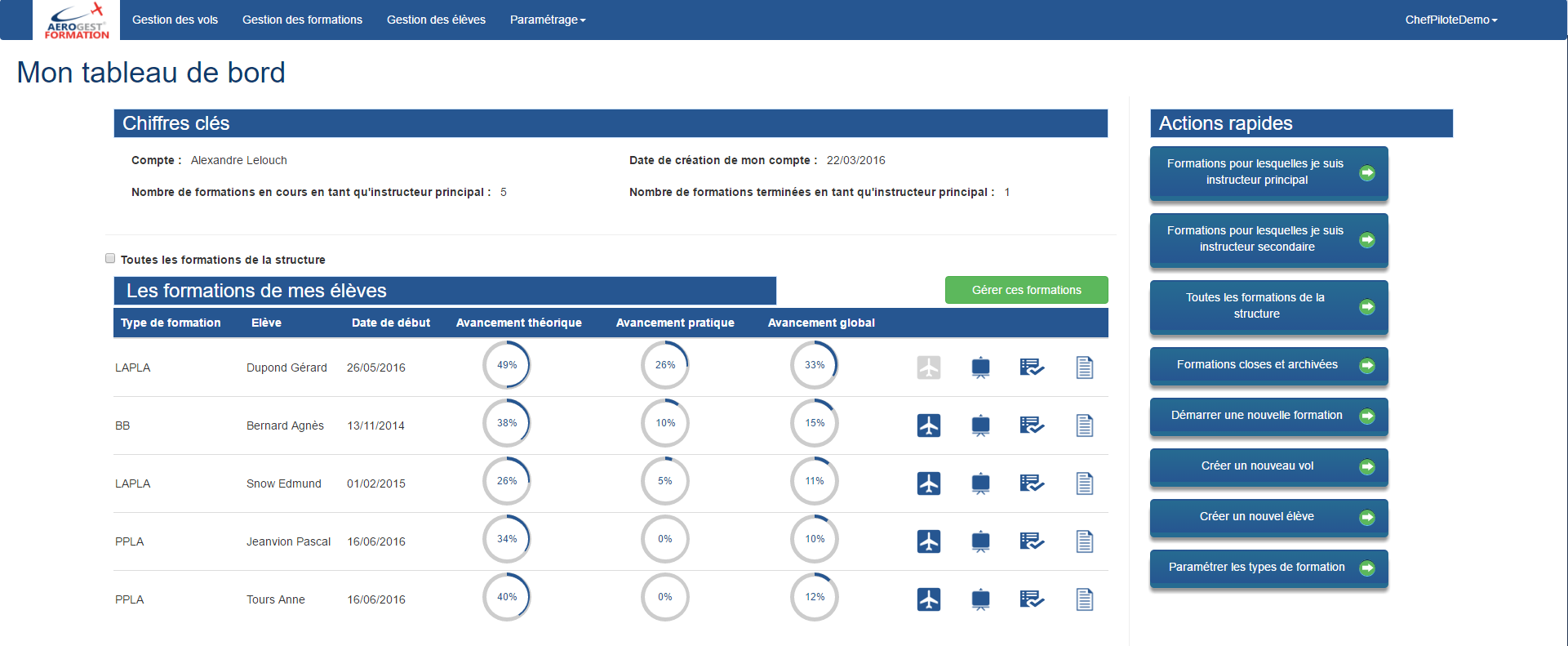Click the BB formation type cell
The width and height of the screenshot is (1568, 646).
click(x=122, y=425)
